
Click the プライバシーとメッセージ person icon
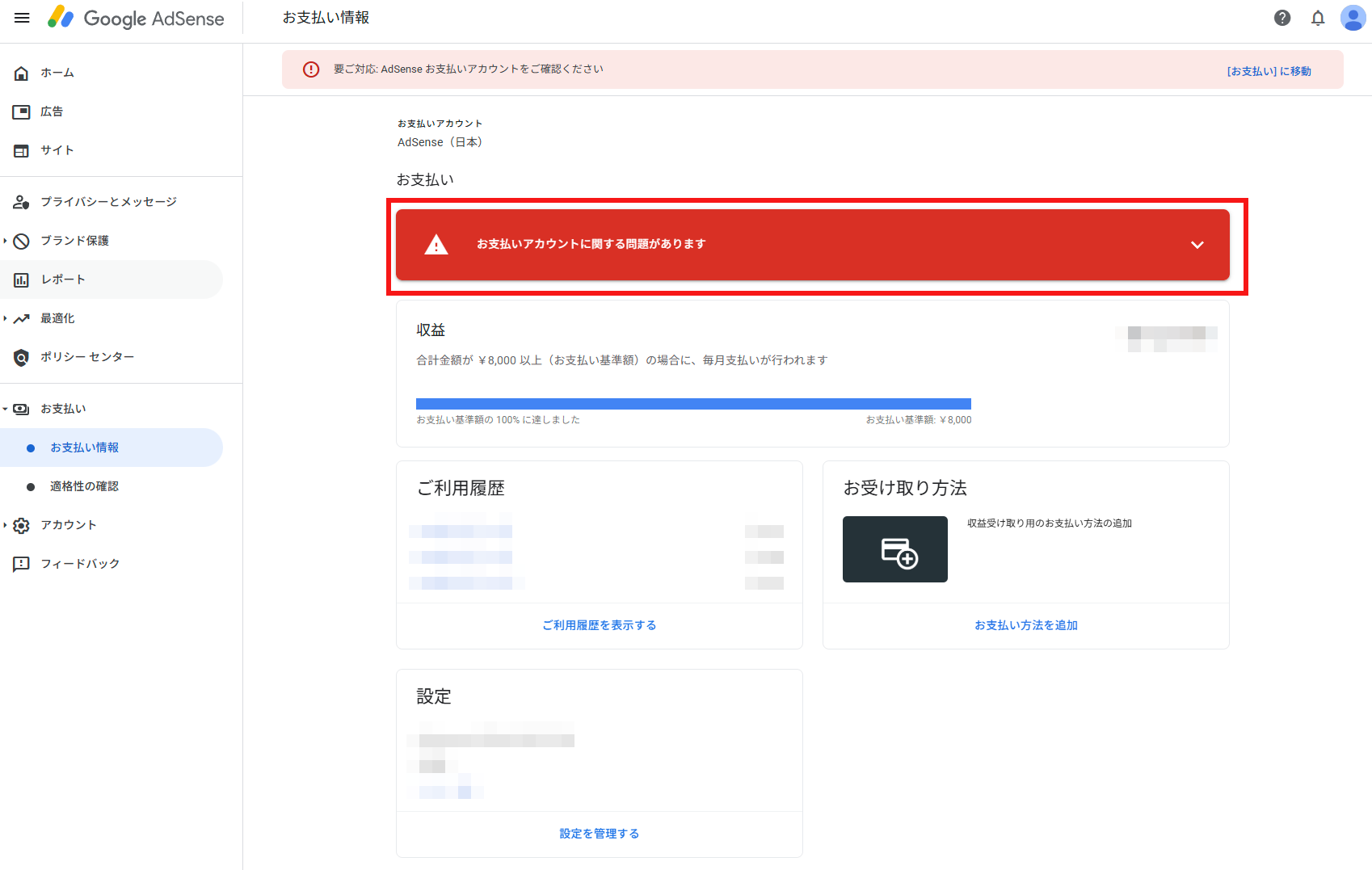coord(22,202)
